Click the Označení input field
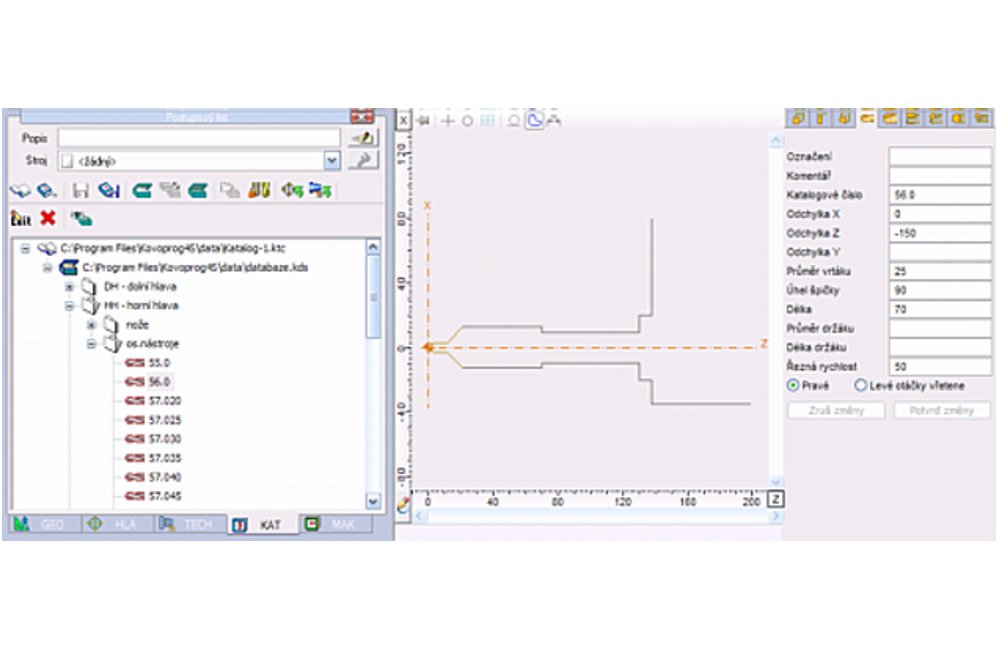Image resolution: width=1000 pixels, height=664 pixels. tap(940, 156)
